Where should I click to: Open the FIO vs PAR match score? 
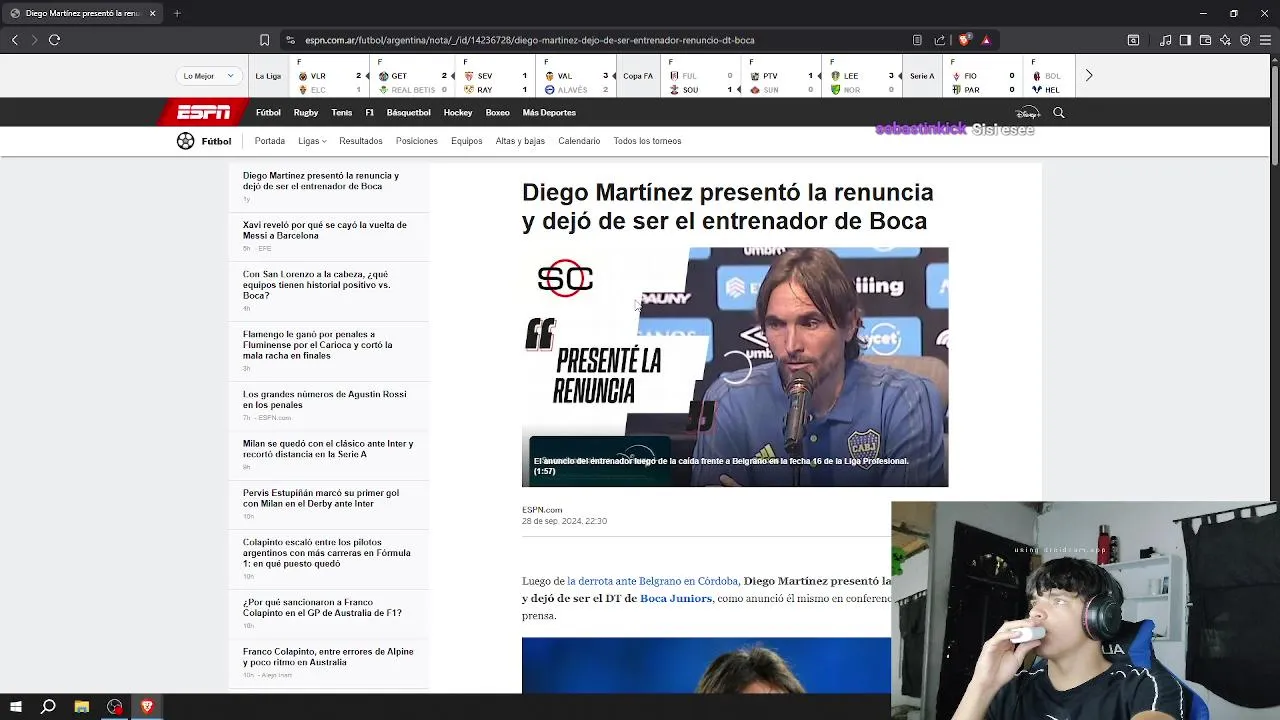coord(983,76)
